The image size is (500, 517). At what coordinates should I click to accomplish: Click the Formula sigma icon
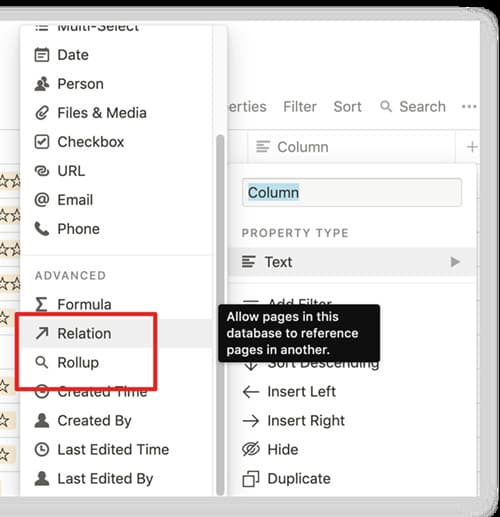[41, 304]
